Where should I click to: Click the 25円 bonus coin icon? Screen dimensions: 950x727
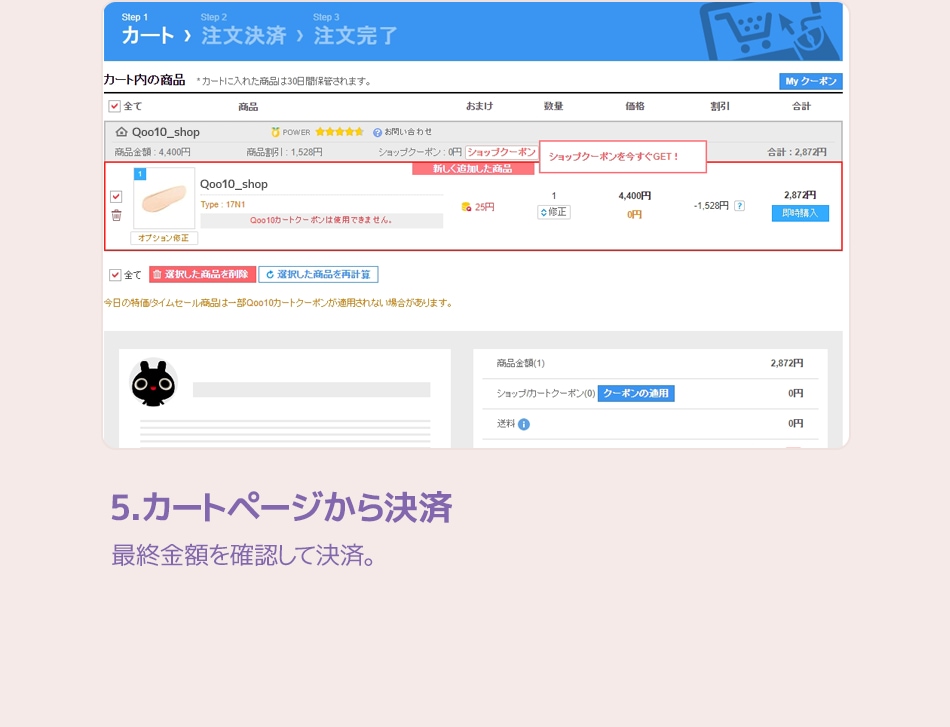point(466,207)
